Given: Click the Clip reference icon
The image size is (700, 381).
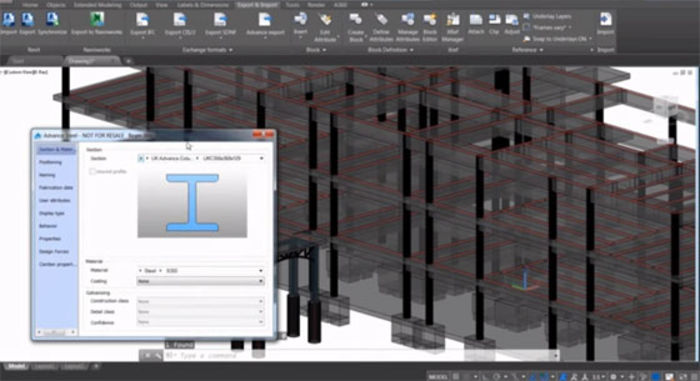Looking at the screenshot, I should pyautogui.click(x=494, y=19).
